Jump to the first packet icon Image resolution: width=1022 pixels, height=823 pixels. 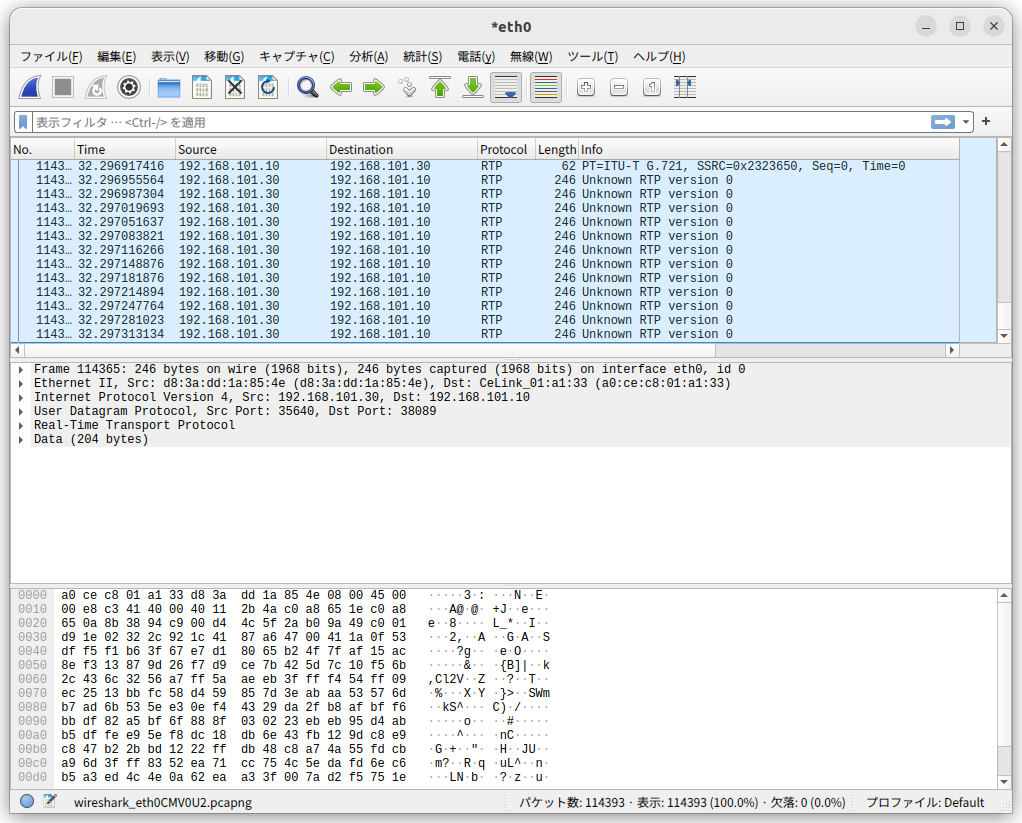[x=440, y=88]
